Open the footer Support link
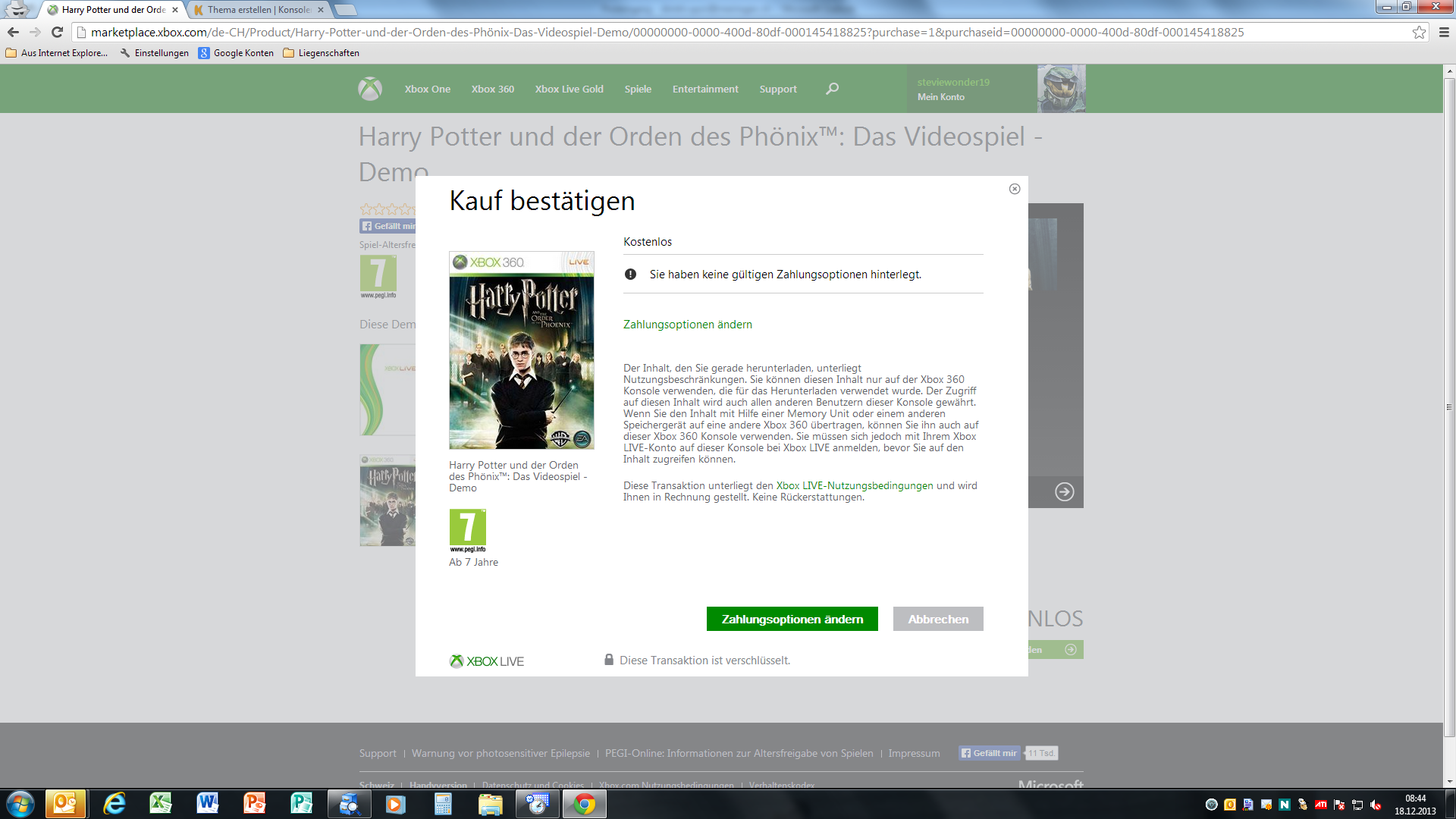This screenshot has width=1456, height=819. (378, 753)
